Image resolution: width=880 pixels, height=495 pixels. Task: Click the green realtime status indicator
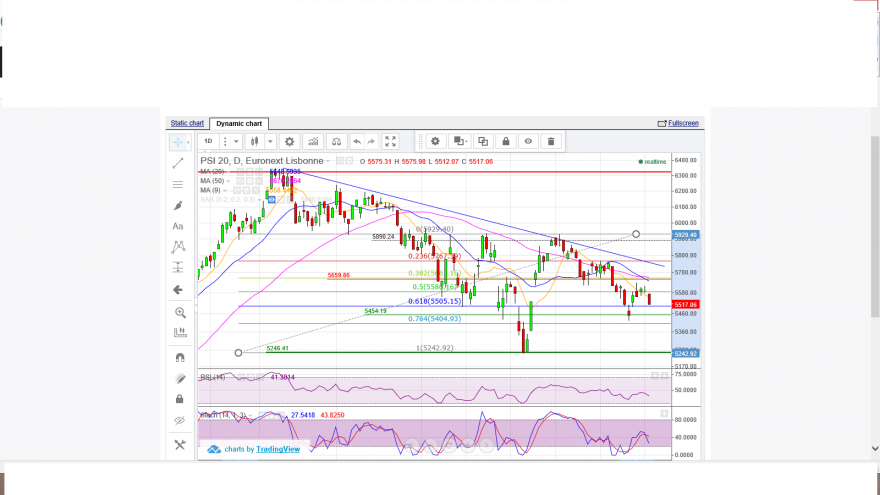[x=652, y=162]
